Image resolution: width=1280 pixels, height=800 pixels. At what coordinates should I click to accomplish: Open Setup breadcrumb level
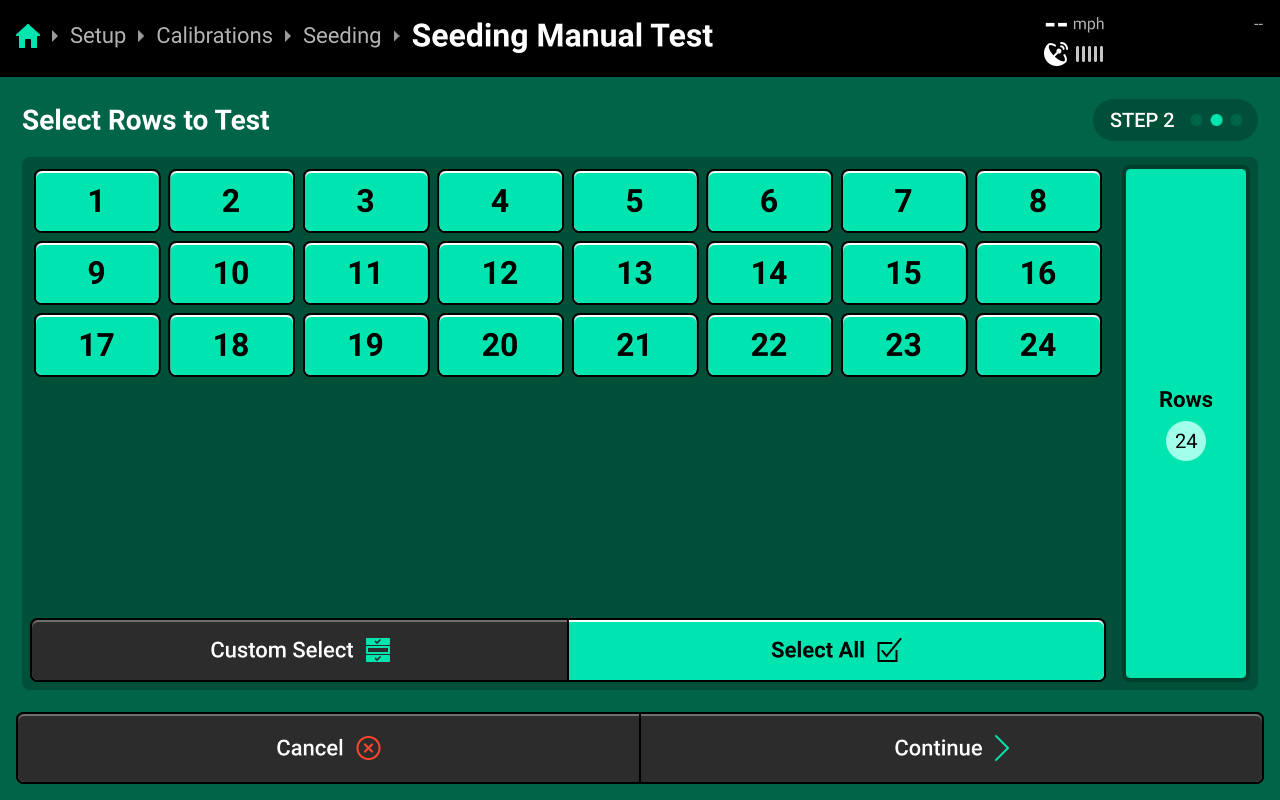(98, 36)
